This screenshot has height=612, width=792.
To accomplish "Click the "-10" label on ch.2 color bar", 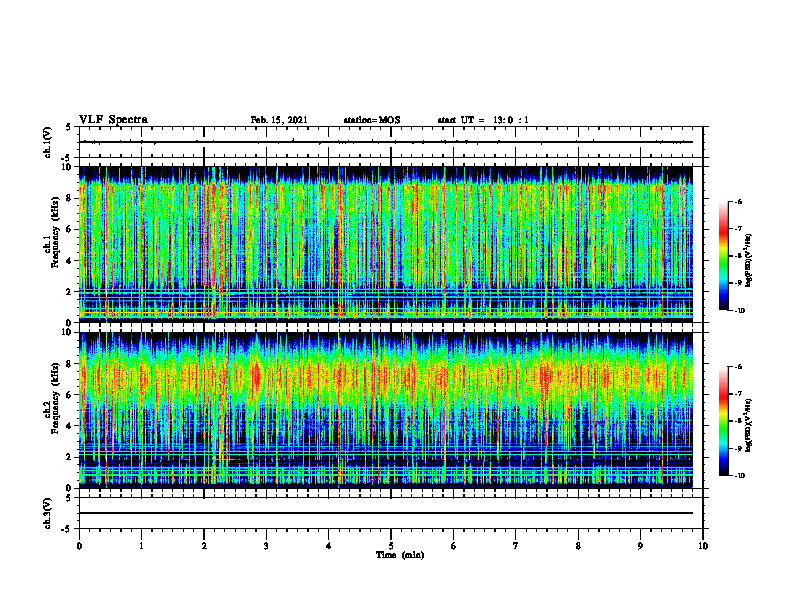I will coord(740,476).
